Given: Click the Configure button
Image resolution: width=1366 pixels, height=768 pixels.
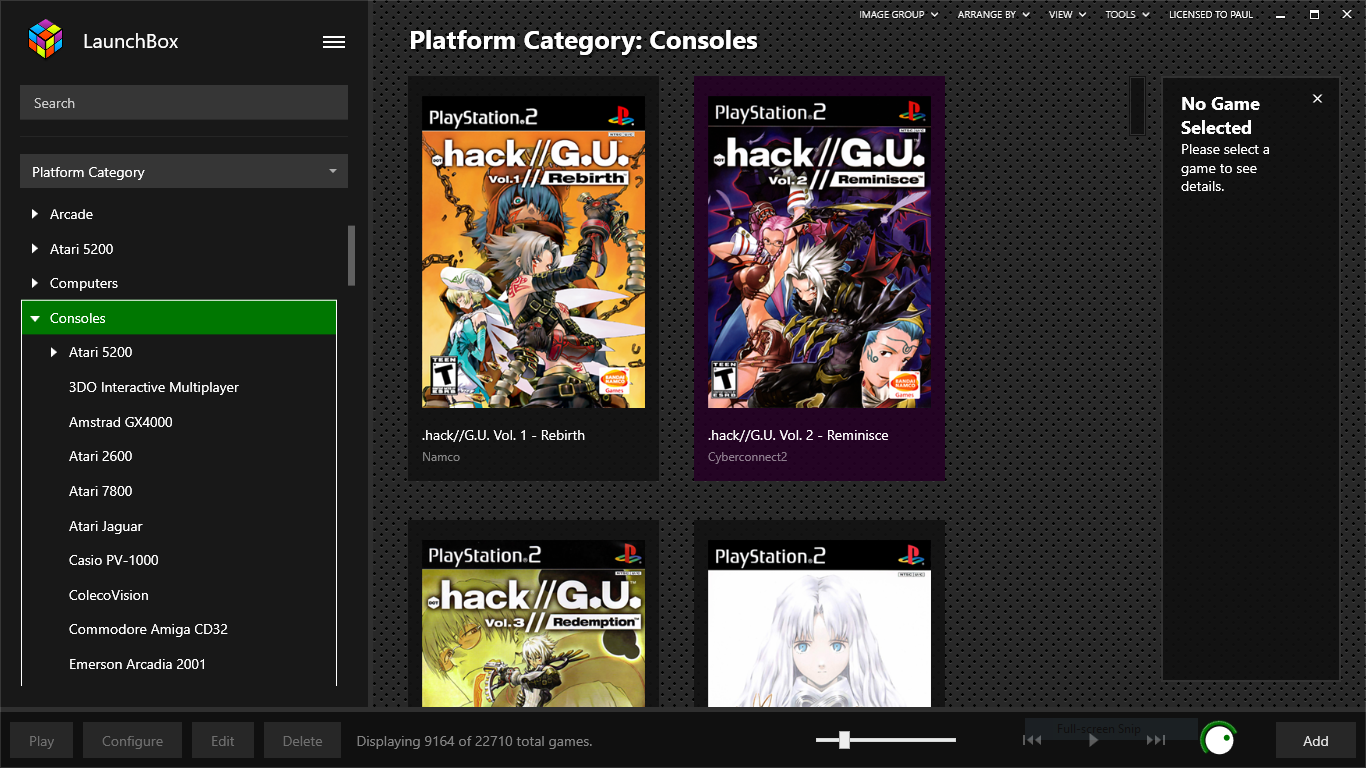Looking at the screenshot, I should click(x=132, y=741).
